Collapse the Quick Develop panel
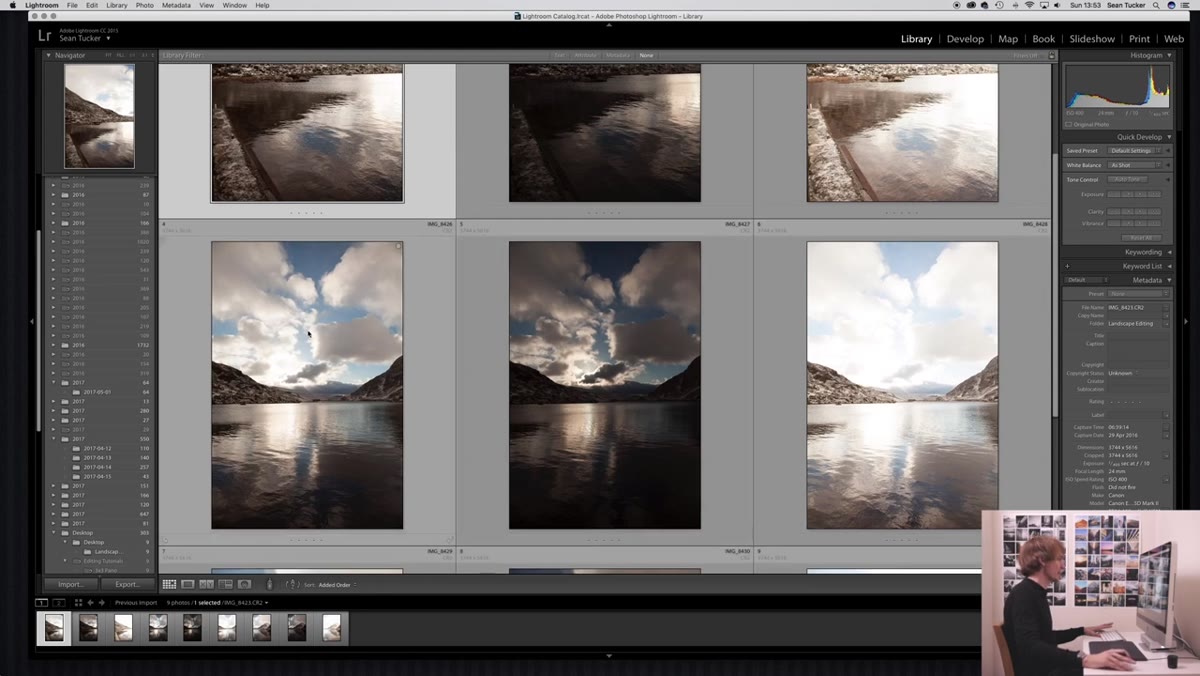The height and width of the screenshot is (676, 1200). [x=1169, y=137]
